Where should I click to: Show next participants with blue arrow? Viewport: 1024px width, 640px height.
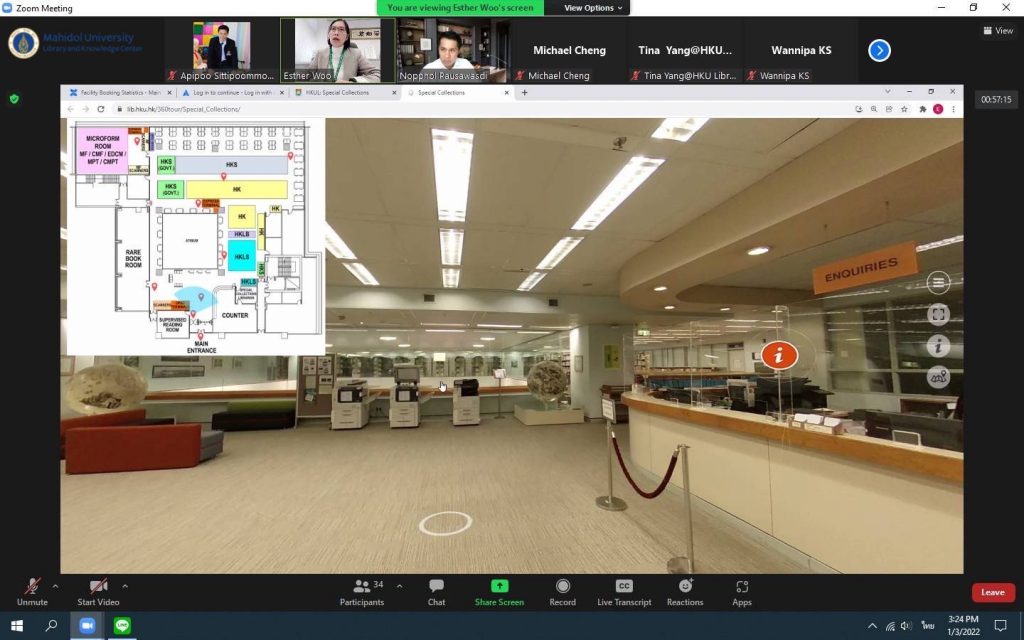click(879, 50)
